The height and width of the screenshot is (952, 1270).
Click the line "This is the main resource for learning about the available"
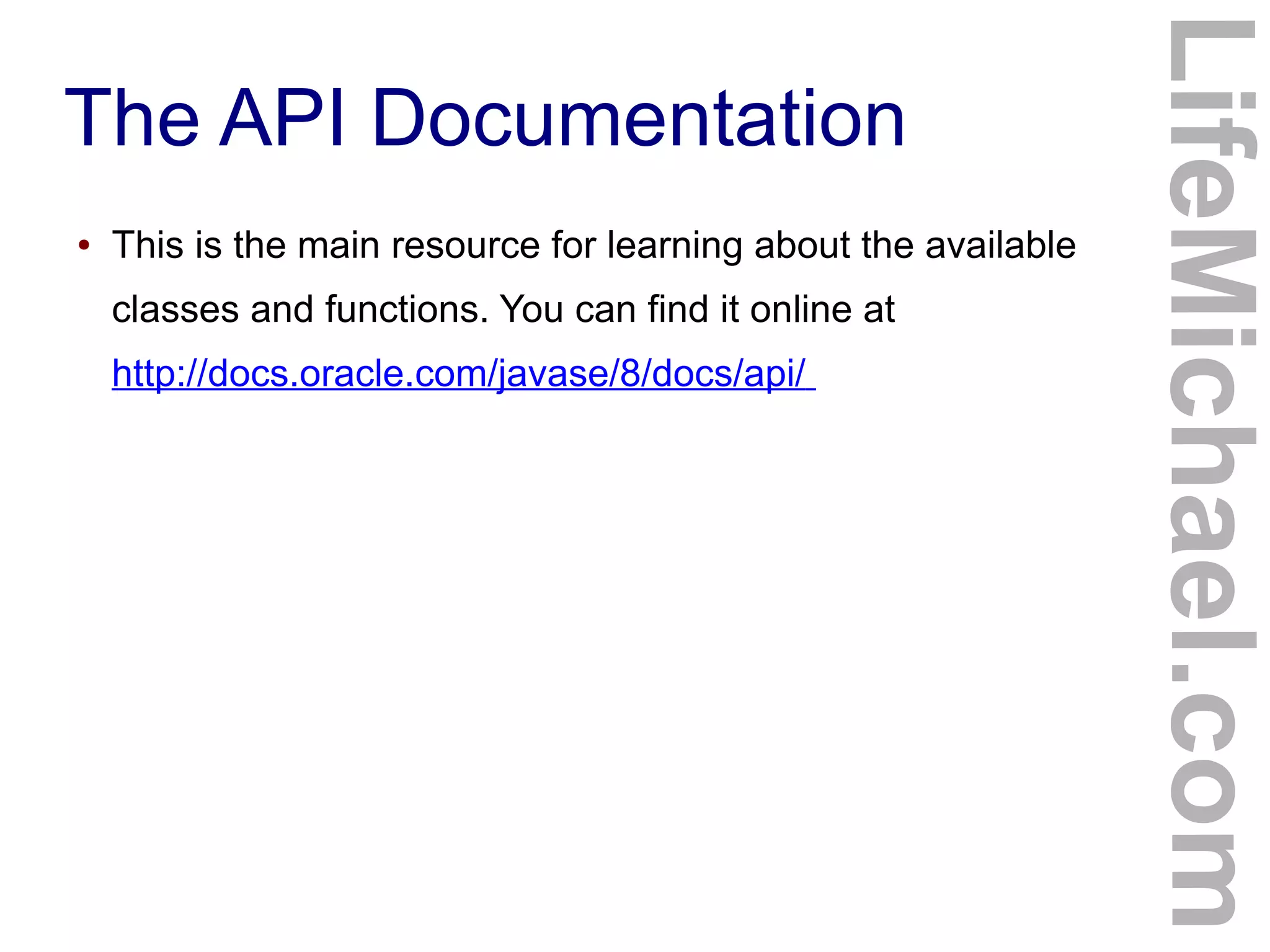click(593, 246)
